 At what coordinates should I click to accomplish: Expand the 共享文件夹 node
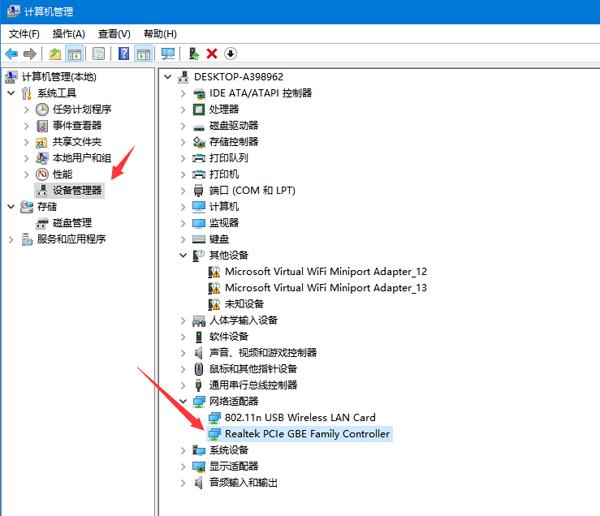[26, 142]
